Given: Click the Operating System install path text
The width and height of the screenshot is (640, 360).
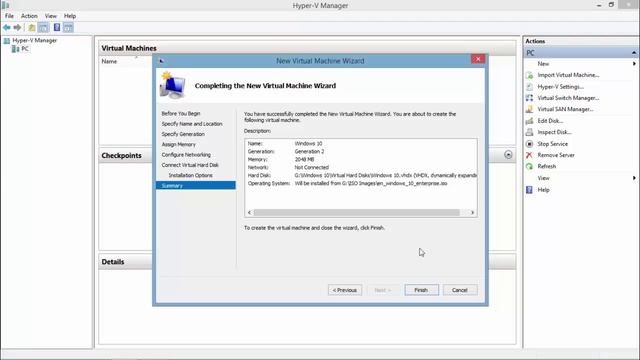Looking at the screenshot, I should [x=371, y=183].
